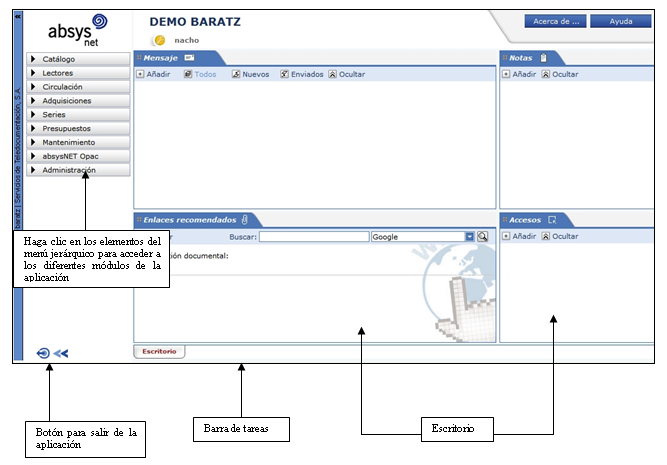
Task: Collapse the menu with the double-arrow icon
Action: pos(61,353)
